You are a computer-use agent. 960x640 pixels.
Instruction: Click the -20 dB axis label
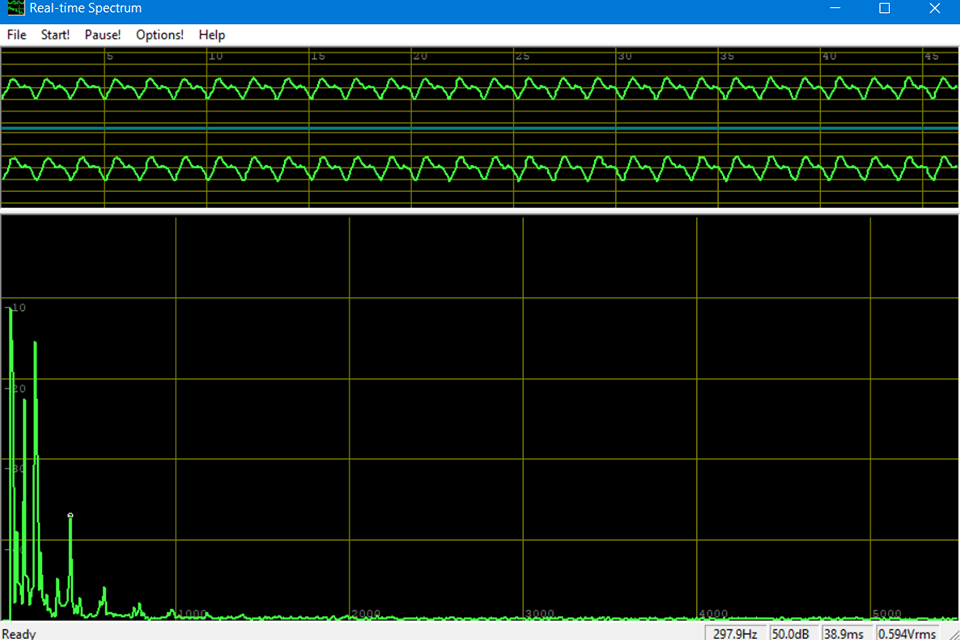point(17,389)
